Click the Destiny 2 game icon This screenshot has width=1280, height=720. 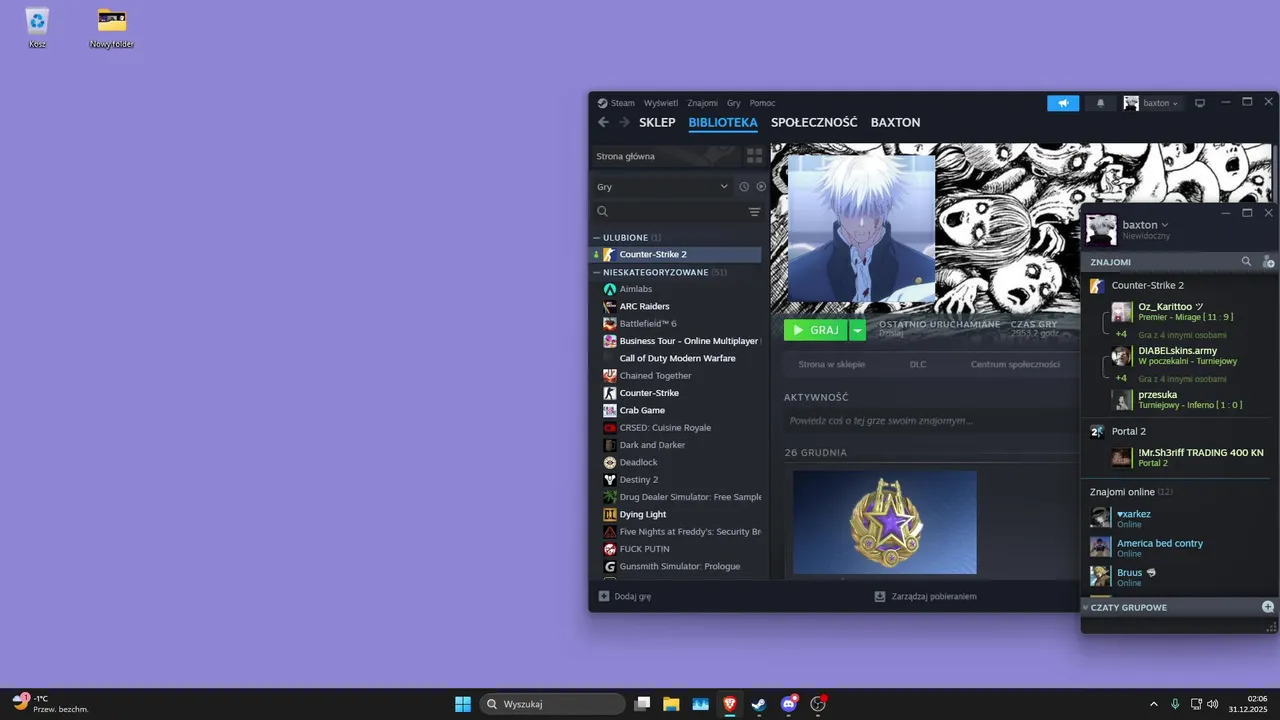coord(610,480)
